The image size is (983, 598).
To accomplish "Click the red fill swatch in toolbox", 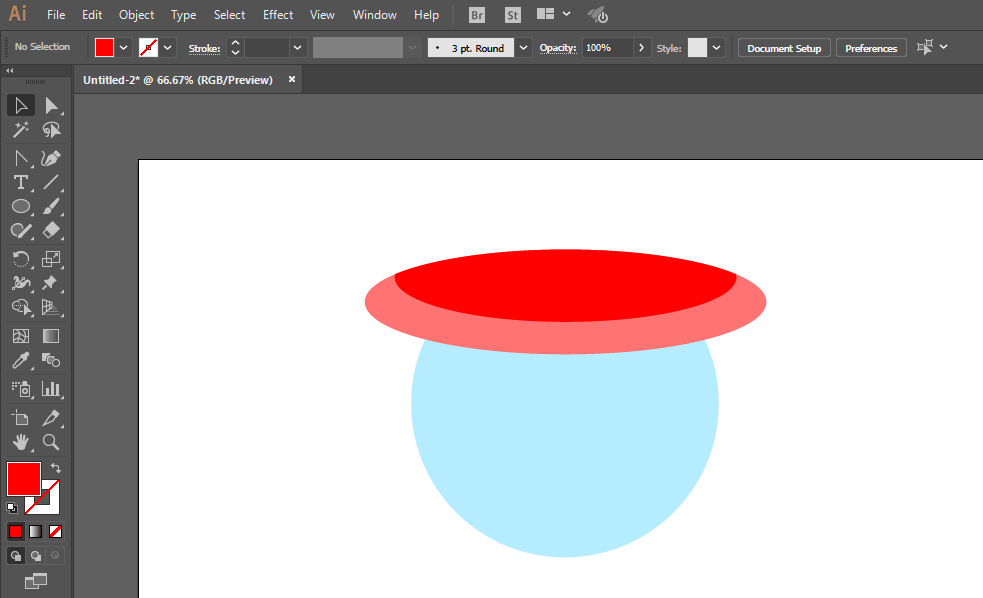I will (24, 479).
